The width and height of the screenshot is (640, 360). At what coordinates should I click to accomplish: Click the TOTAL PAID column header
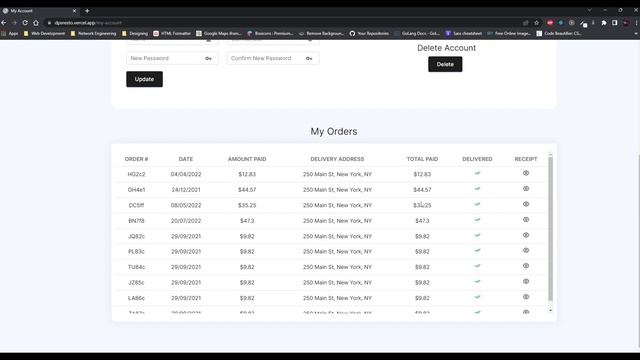(422, 159)
